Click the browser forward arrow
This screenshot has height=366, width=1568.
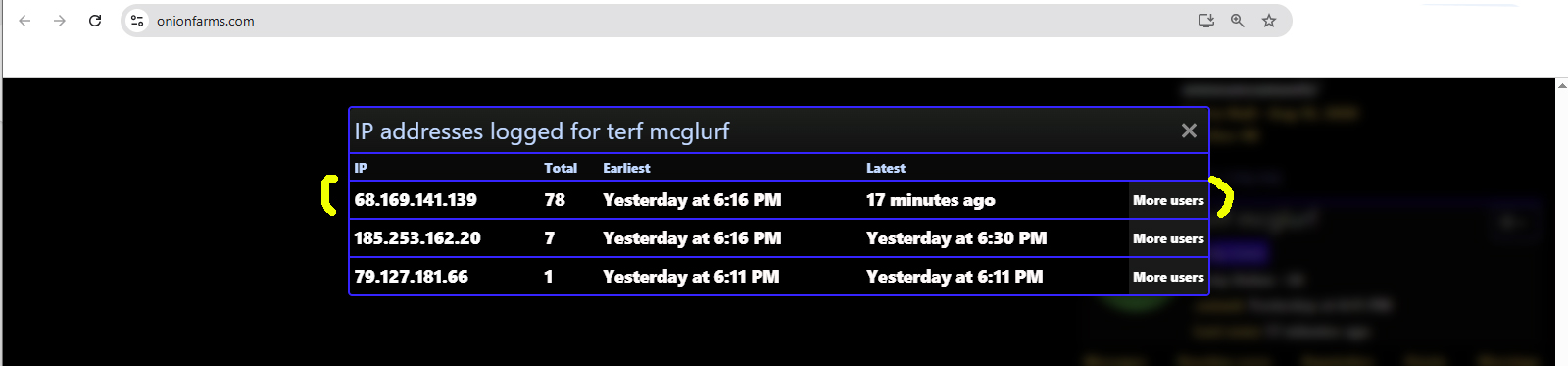[60, 21]
